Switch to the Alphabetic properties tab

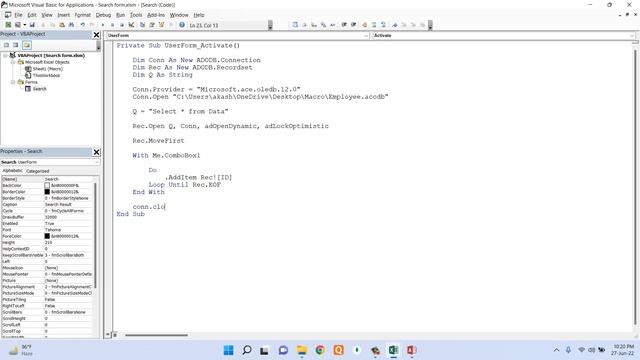point(13,171)
